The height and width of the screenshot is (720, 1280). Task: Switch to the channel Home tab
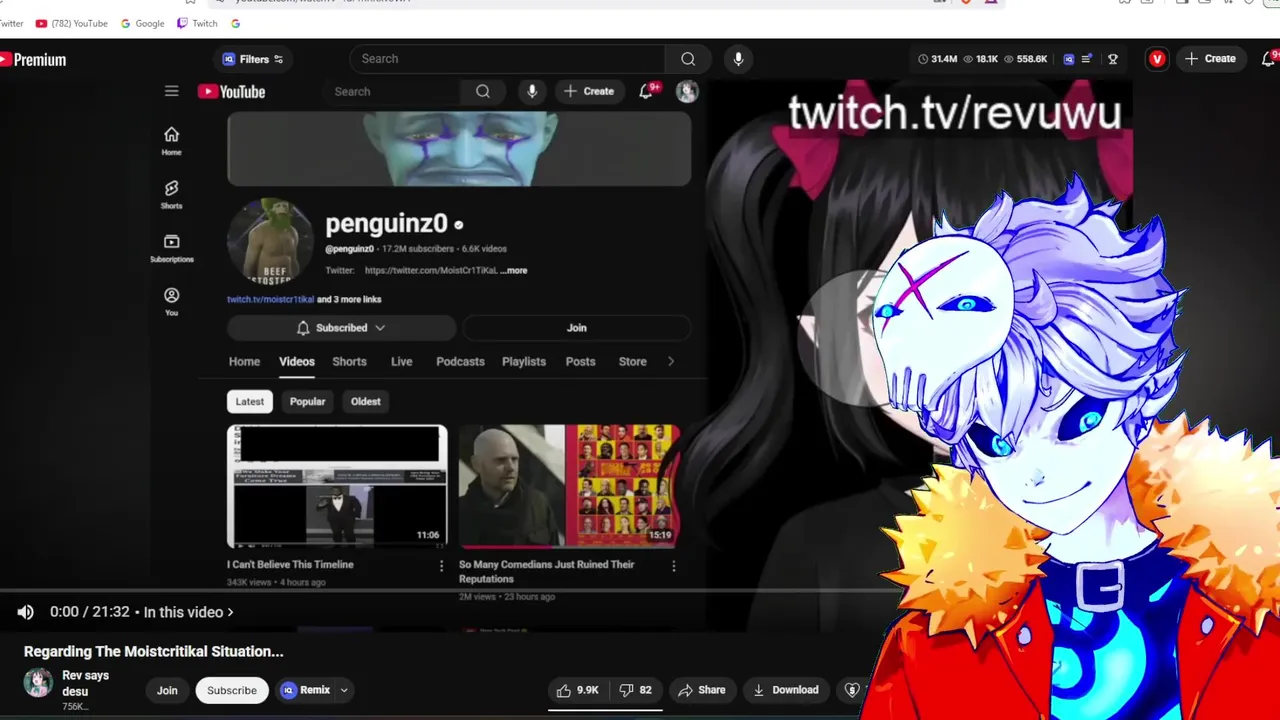pyautogui.click(x=244, y=361)
